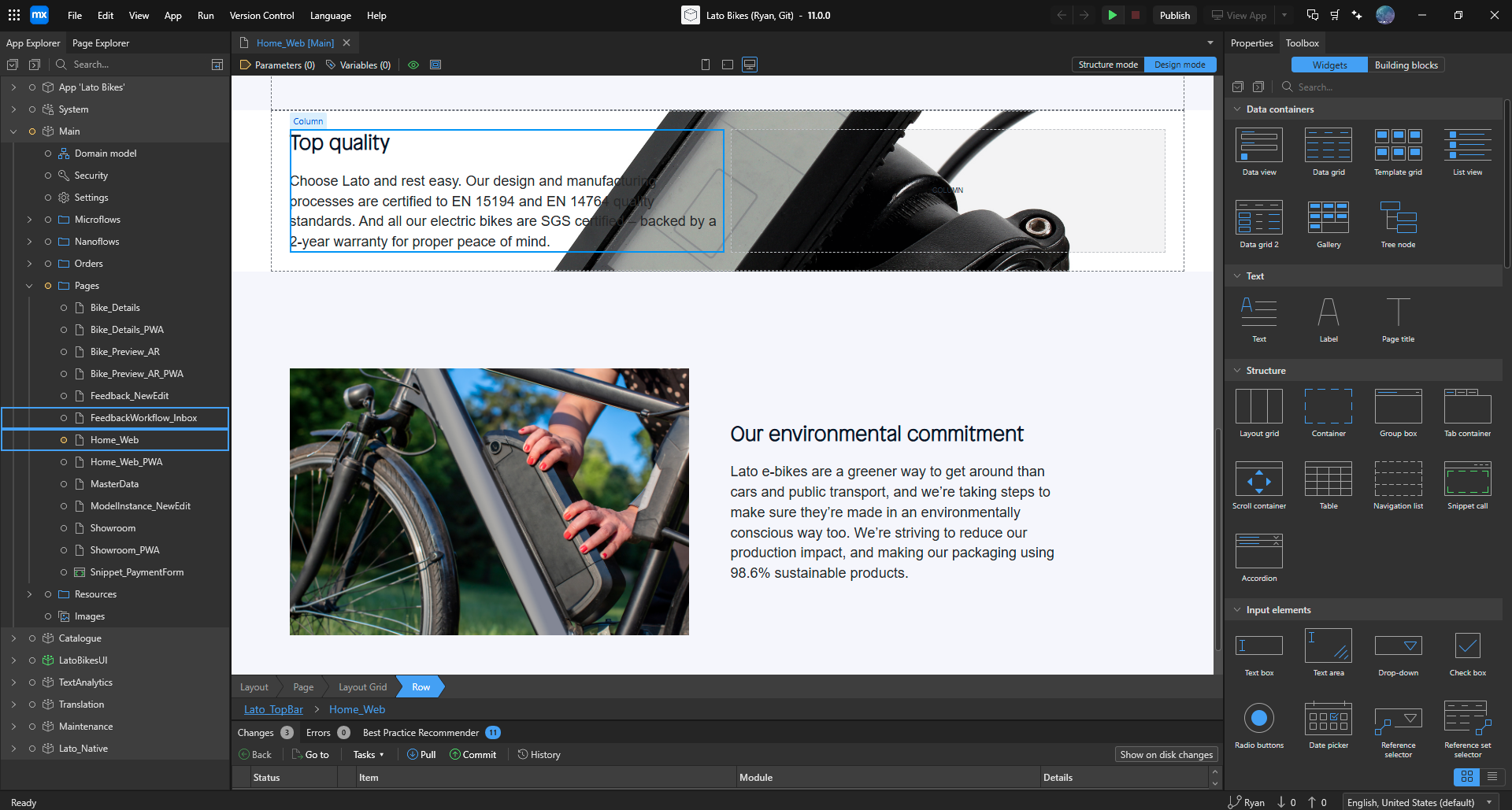This screenshot has height=810, width=1512.
Task: Switch Toolbox to Building blocks
Action: (x=1406, y=65)
